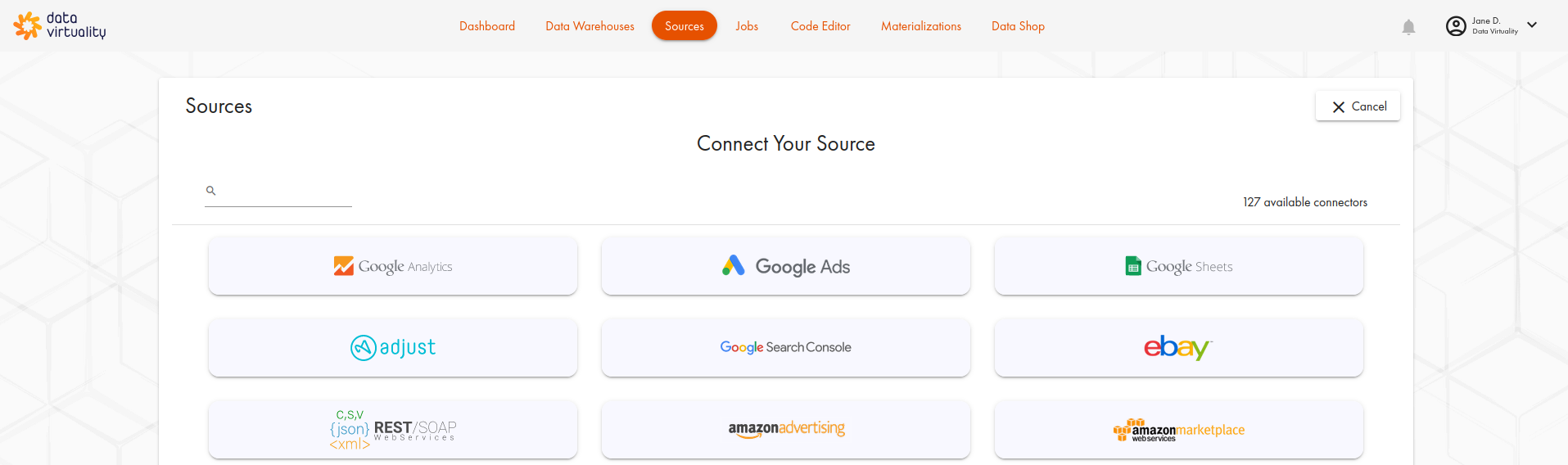1568x465 pixels.
Task: Click the search magnifier icon
Action: click(210, 191)
